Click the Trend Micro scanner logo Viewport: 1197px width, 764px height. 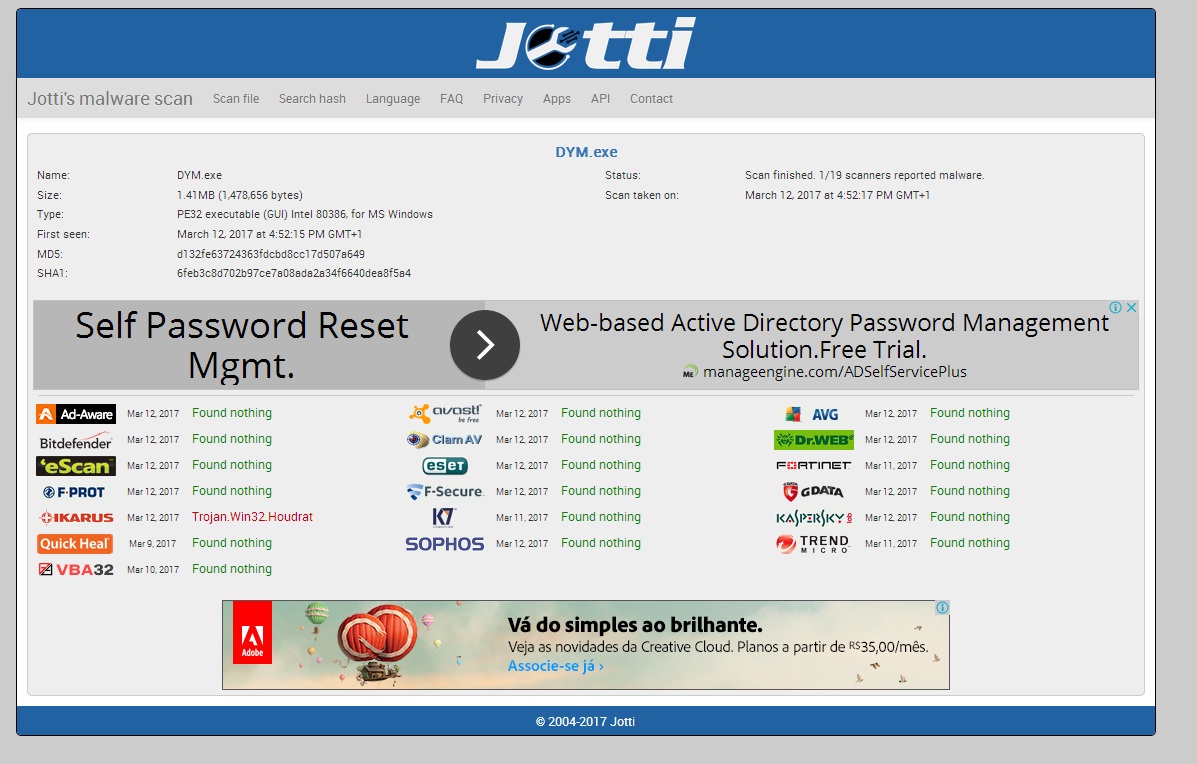[813, 543]
